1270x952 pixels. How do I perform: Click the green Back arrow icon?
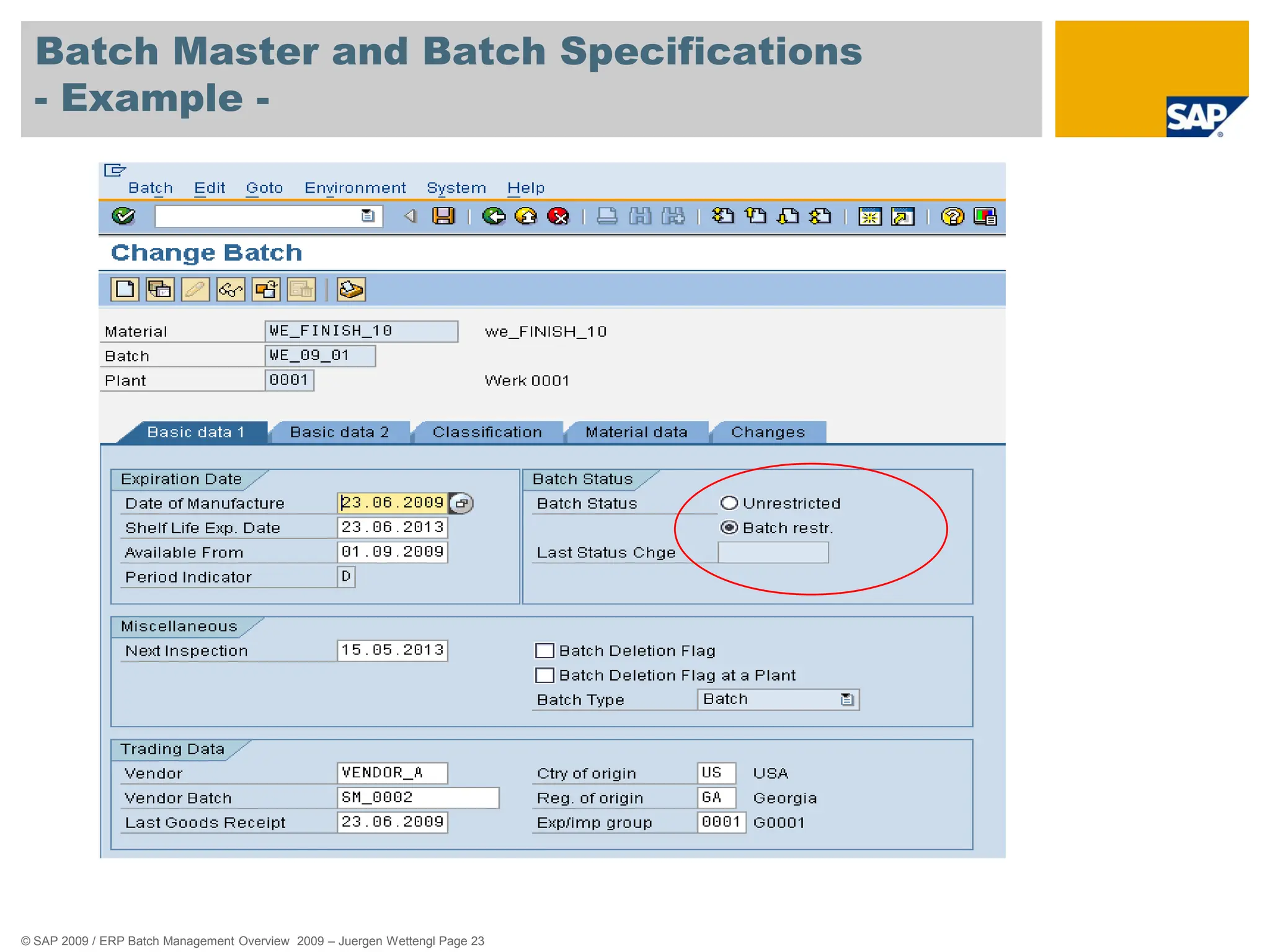pyautogui.click(x=494, y=216)
